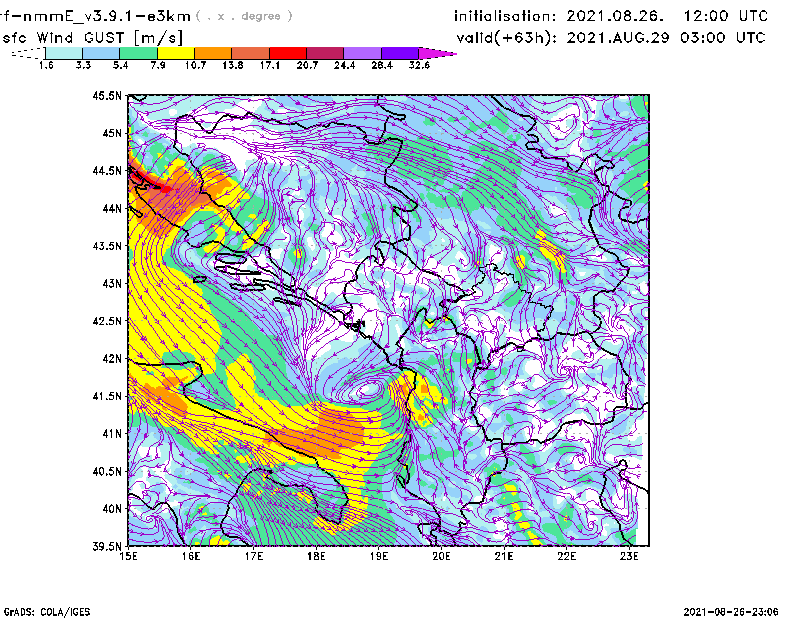800x618 pixels.
Task: Click the 16E longitude label
Action: tap(191, 556)
